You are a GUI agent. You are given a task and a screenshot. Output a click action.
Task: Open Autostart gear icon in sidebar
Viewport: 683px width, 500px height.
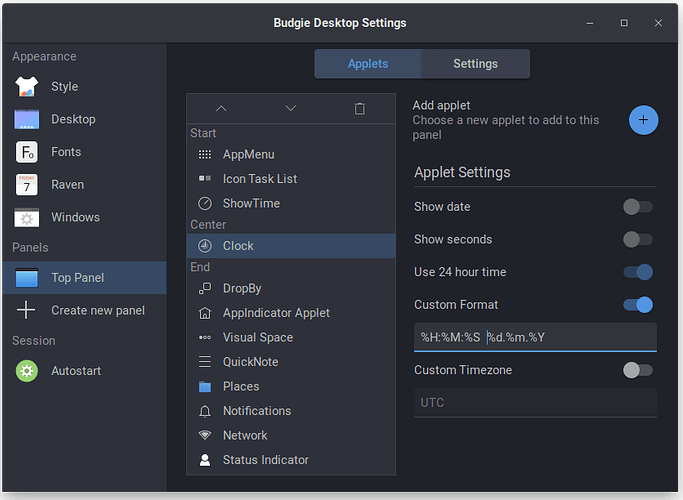click(x=26, y=371)
